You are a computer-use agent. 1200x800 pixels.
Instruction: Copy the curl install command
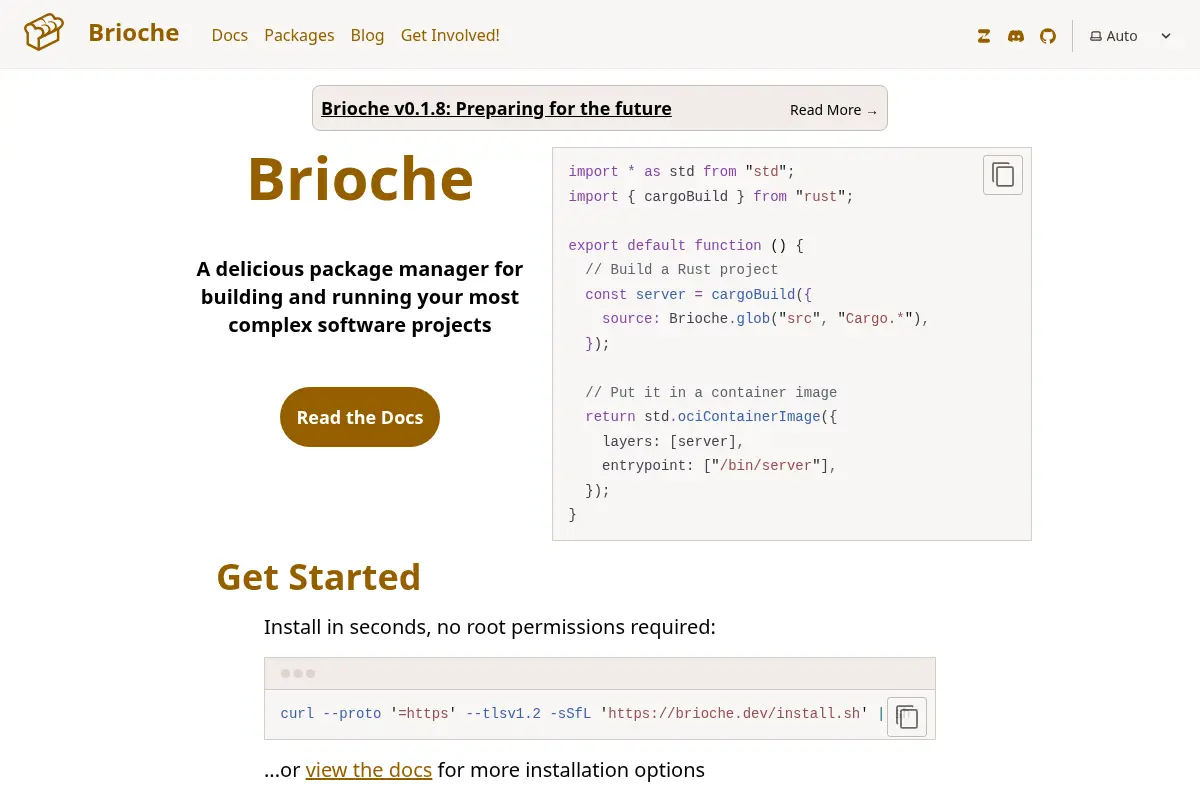click(907, 717)
